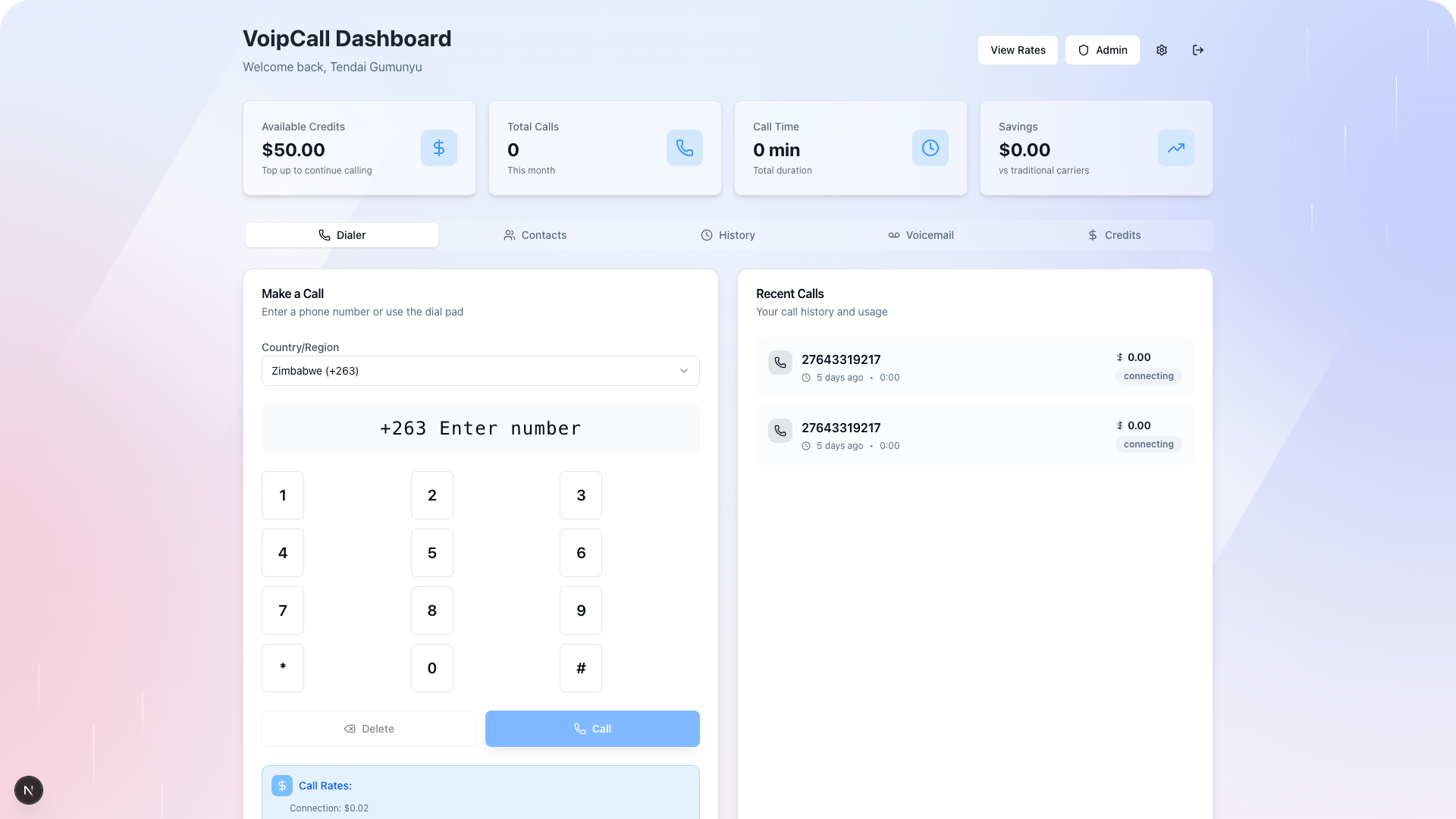Click the Admin button
Screen dimensions: 1456x819
1102,49
